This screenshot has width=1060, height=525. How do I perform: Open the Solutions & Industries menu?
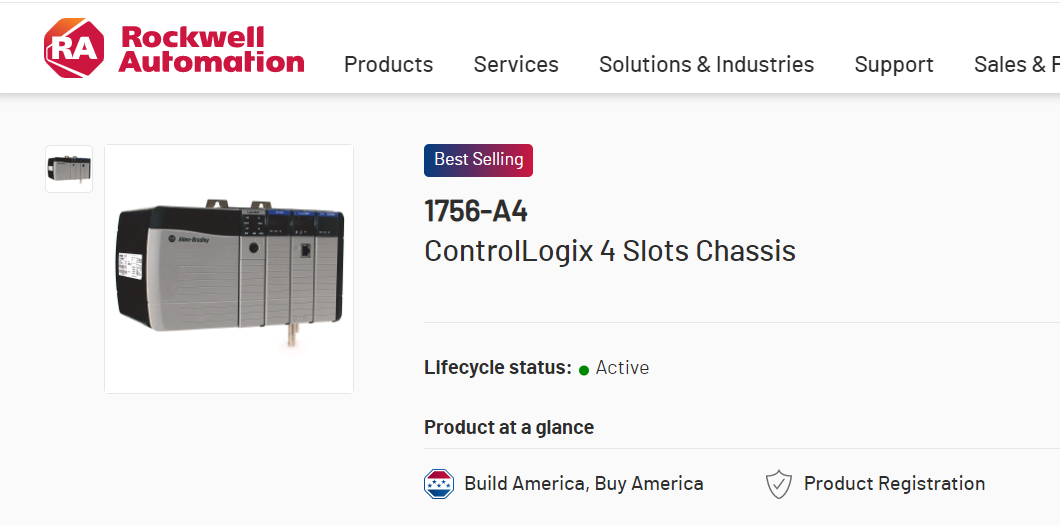tap(706, 65)
